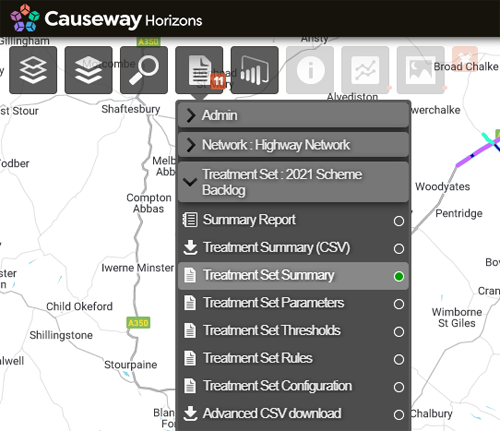500x431 pixels.
Task: Open the bar chart dashboard tool
Action: (254, 70)
